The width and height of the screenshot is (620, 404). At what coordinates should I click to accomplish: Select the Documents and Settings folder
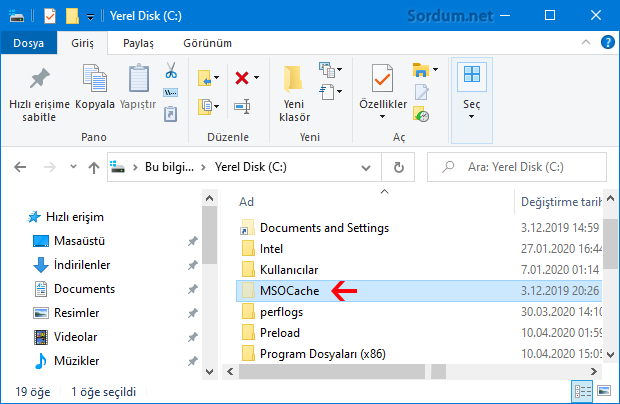[324, 228]
